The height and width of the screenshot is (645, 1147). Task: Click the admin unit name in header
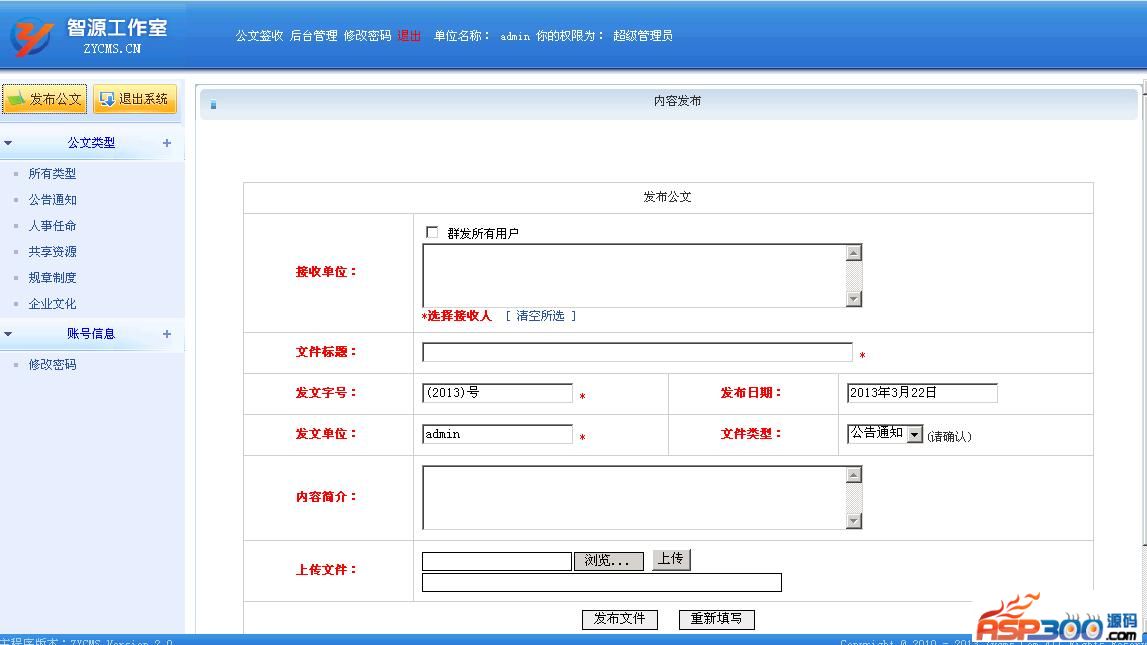coord(515,37)
